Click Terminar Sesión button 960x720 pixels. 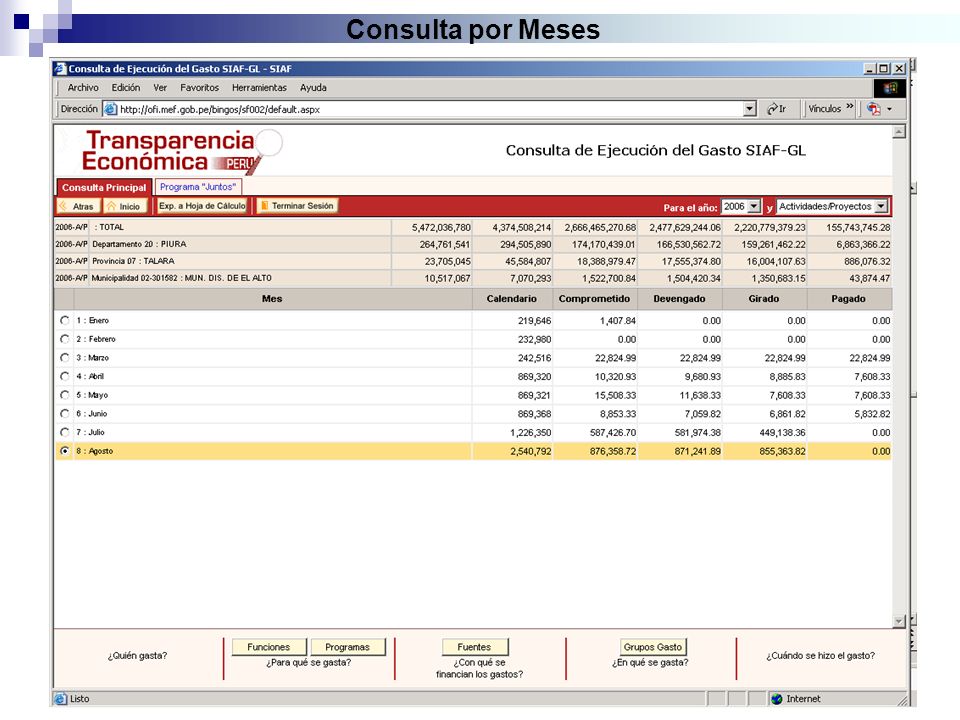(x=297, y=206)
